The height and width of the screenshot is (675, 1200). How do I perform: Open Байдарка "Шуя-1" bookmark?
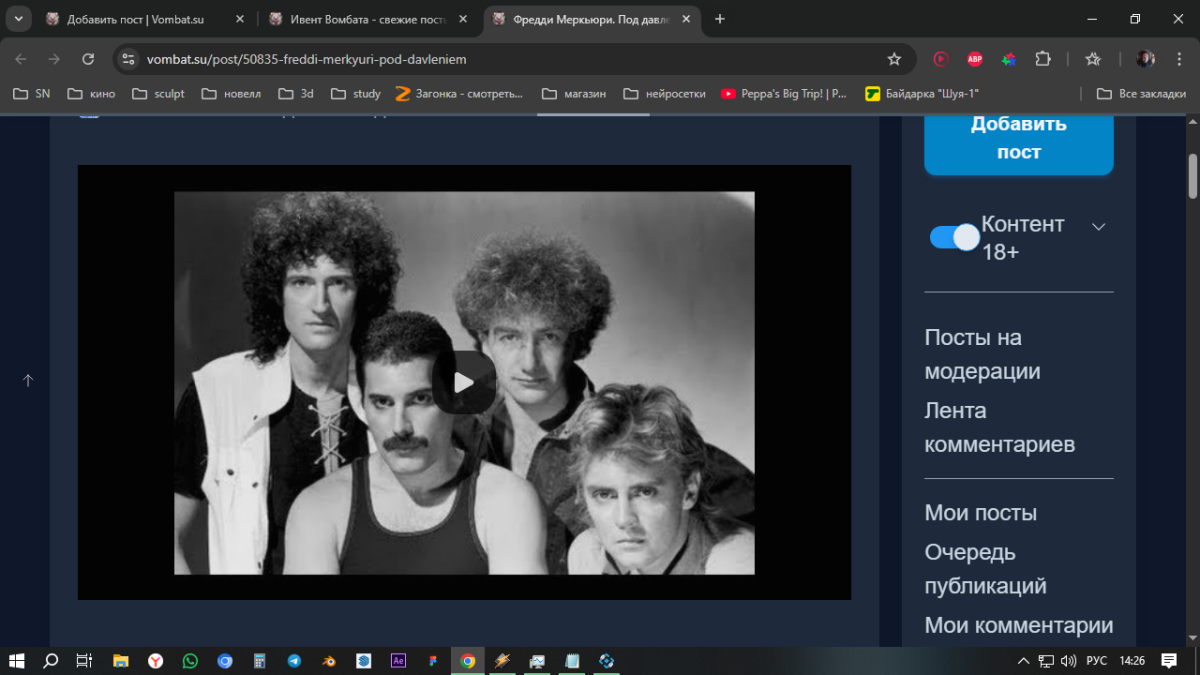[x=922, y=93]
